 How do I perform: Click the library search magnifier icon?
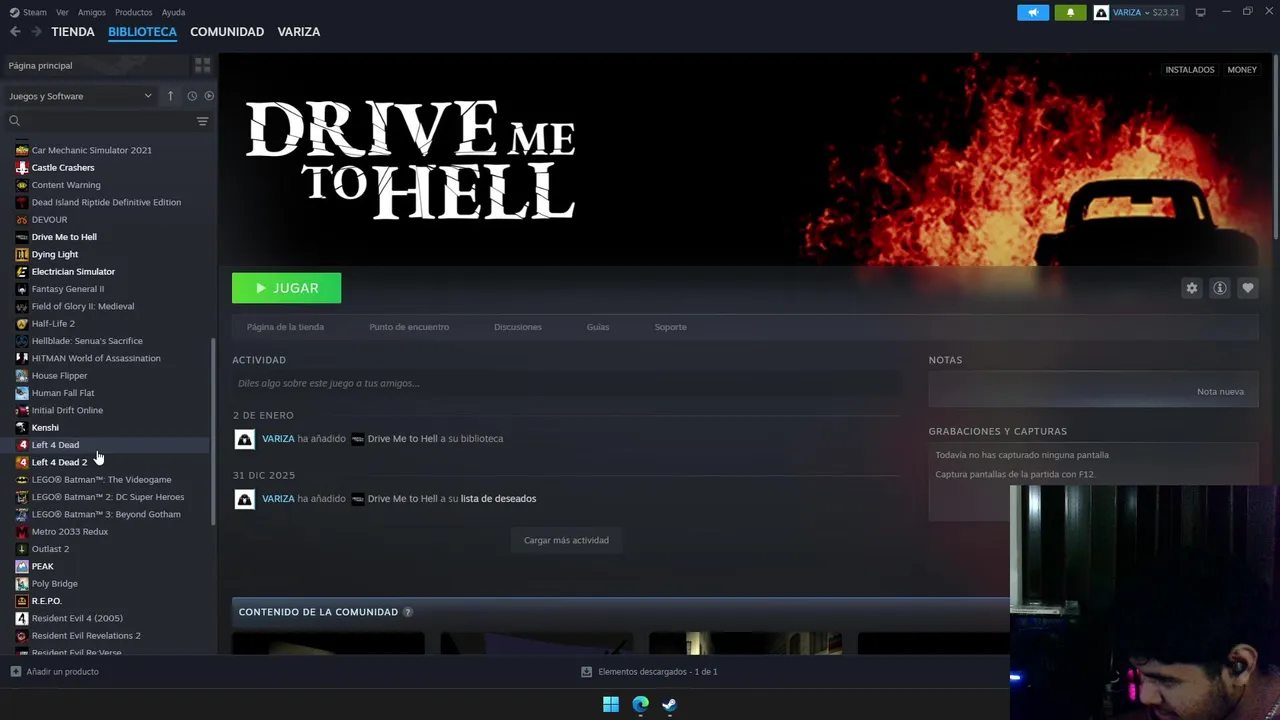pyautogui.click(x=15, y=121)
